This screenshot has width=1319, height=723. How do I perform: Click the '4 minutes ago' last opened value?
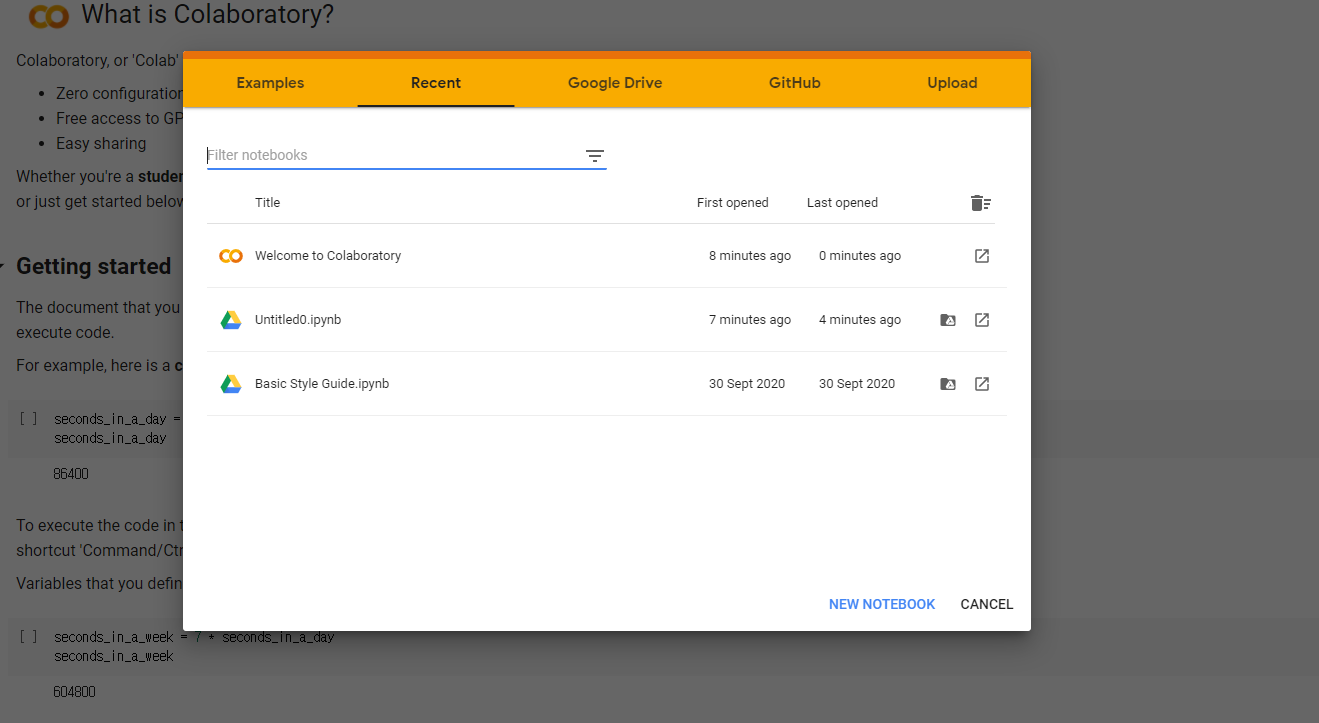[860, 320]
